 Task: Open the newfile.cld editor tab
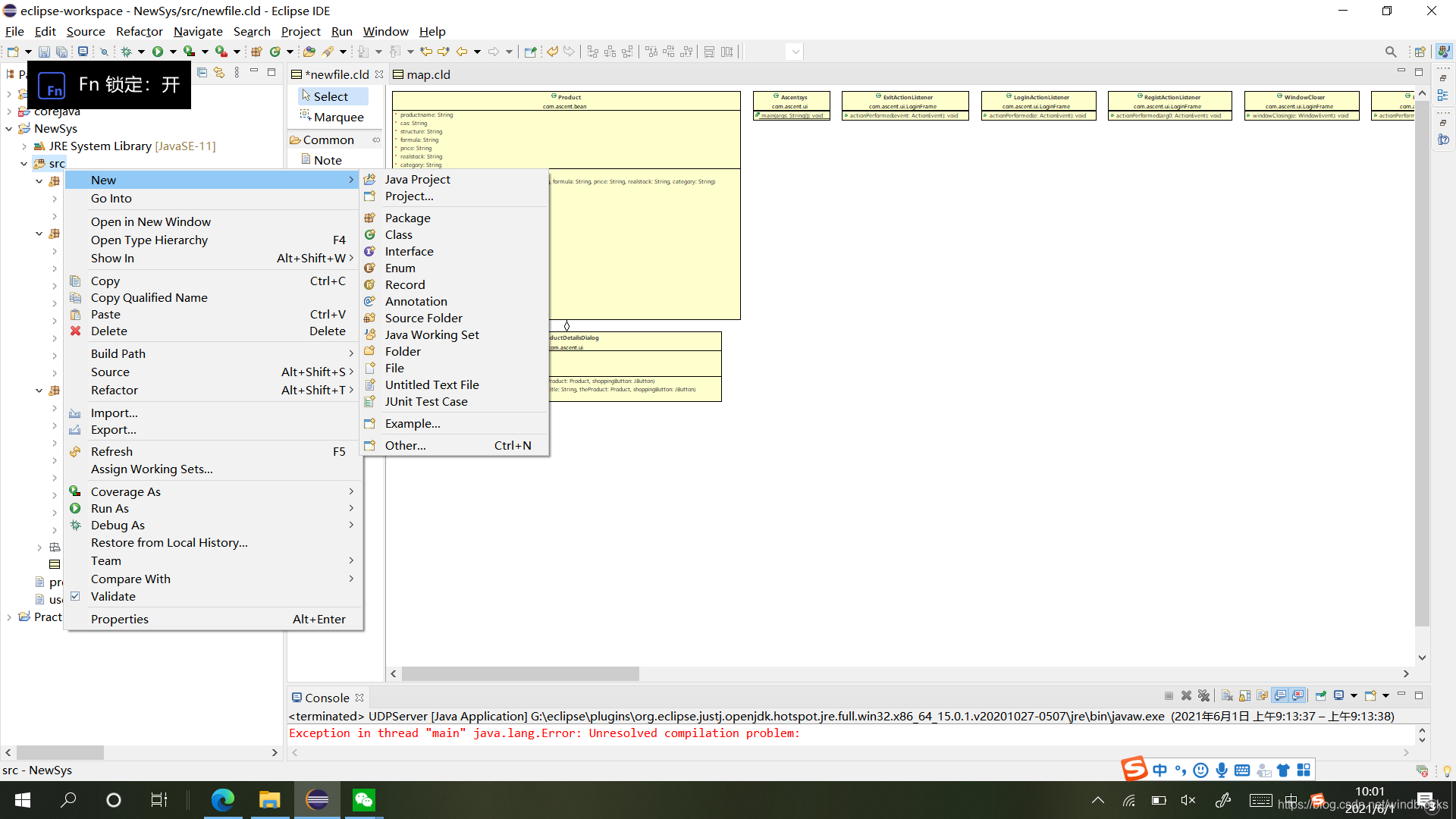(336, 74)
